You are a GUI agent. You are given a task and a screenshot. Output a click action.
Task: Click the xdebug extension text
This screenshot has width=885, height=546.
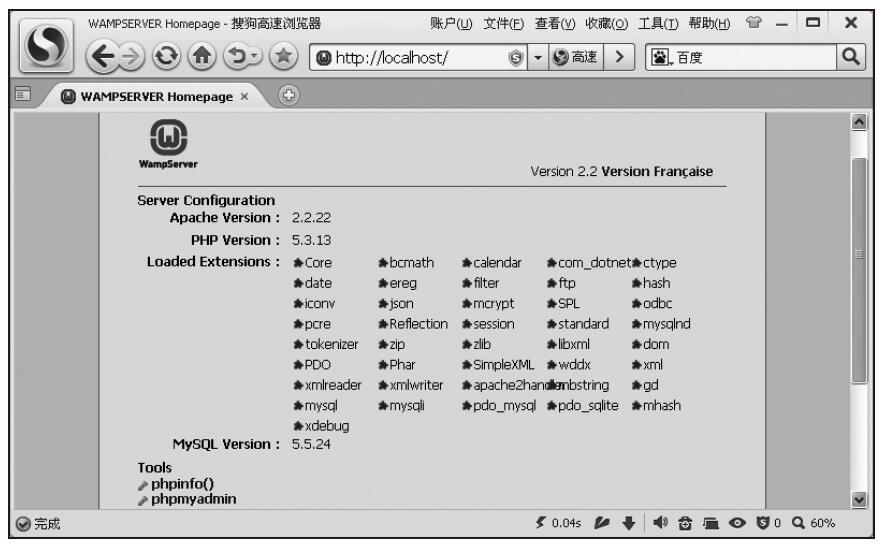click(x=327, y=426)
